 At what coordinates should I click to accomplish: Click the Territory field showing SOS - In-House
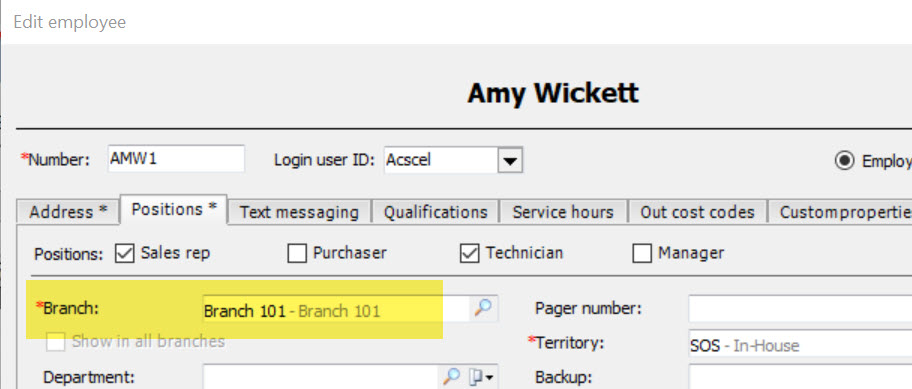coord(800,345)
